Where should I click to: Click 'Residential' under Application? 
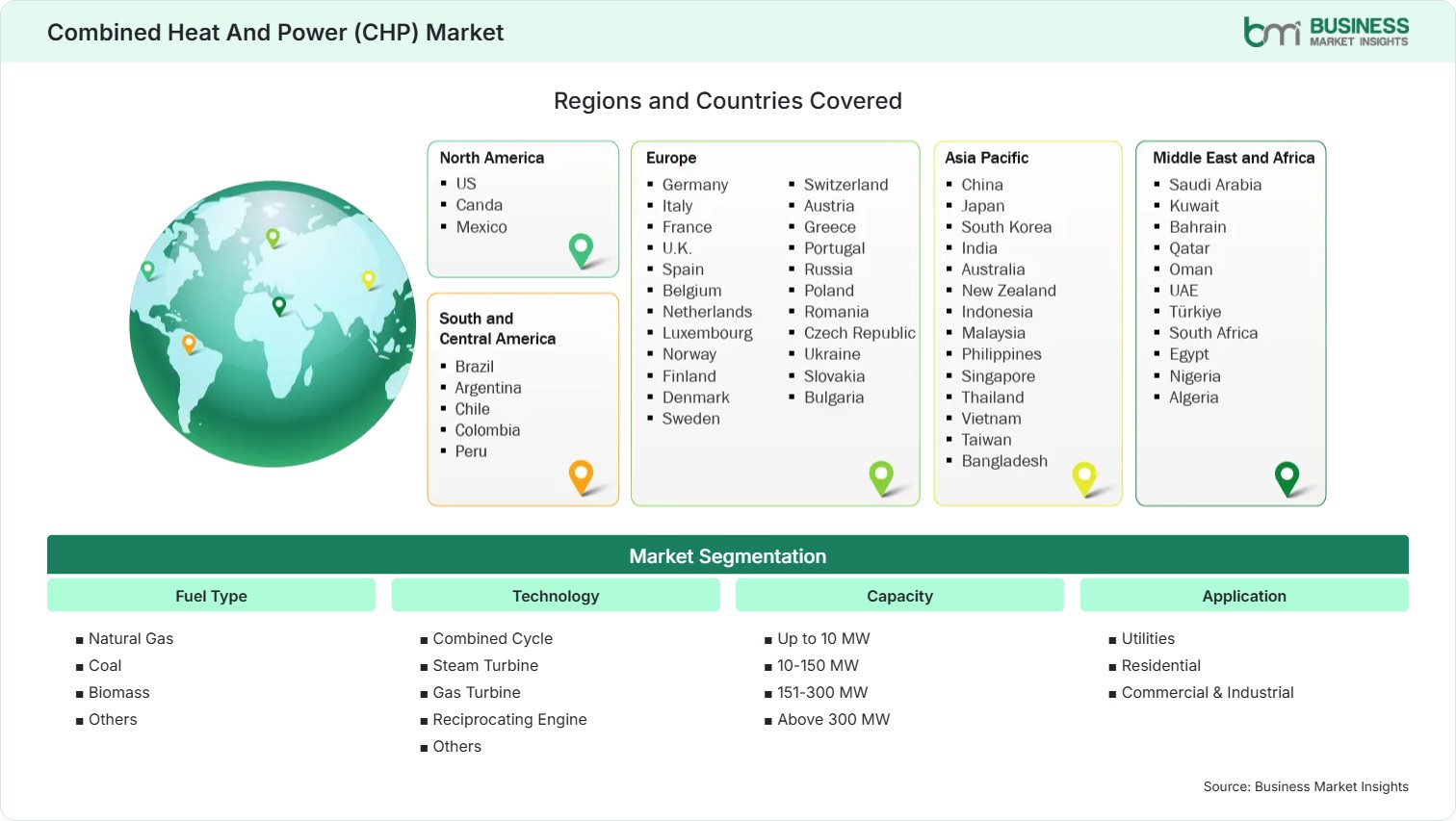coord(1161,665)
